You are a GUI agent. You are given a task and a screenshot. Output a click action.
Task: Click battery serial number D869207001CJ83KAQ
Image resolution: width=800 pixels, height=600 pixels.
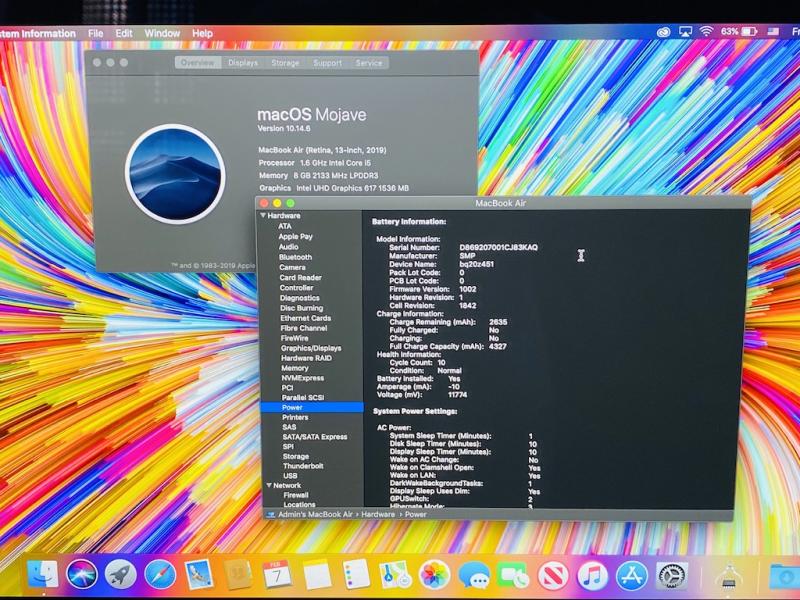coord(498,247)
